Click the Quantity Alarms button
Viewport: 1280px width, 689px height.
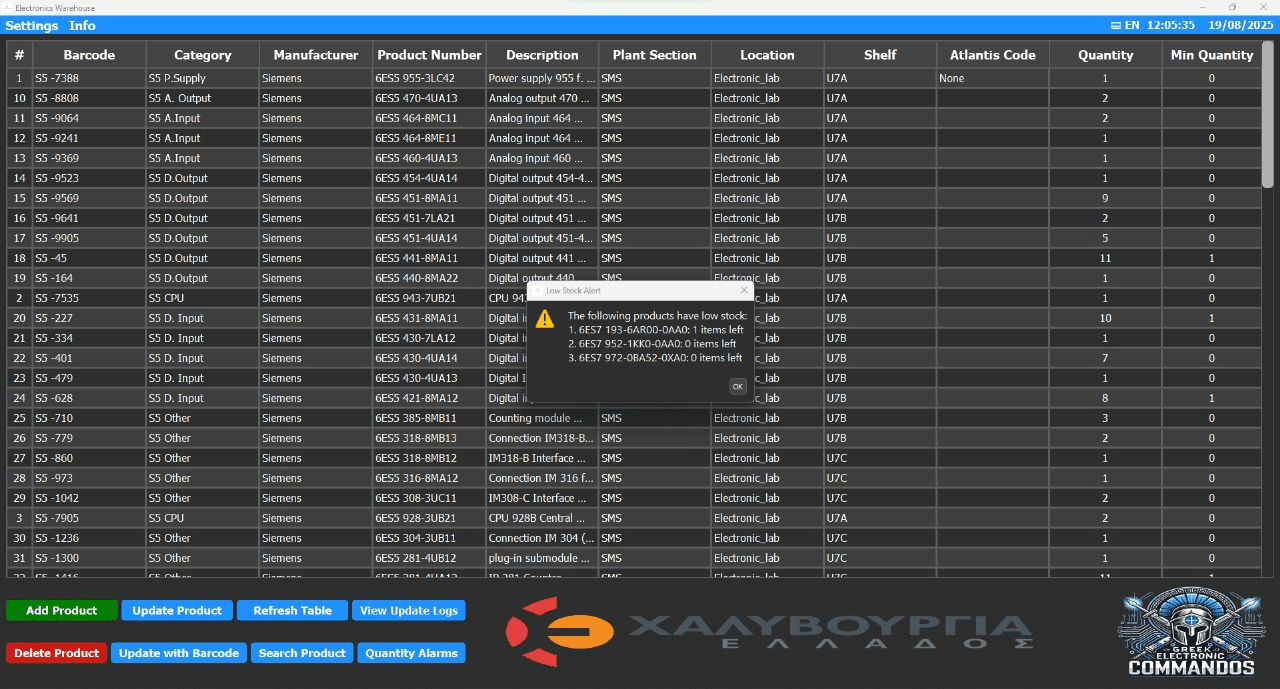[411, 653]
